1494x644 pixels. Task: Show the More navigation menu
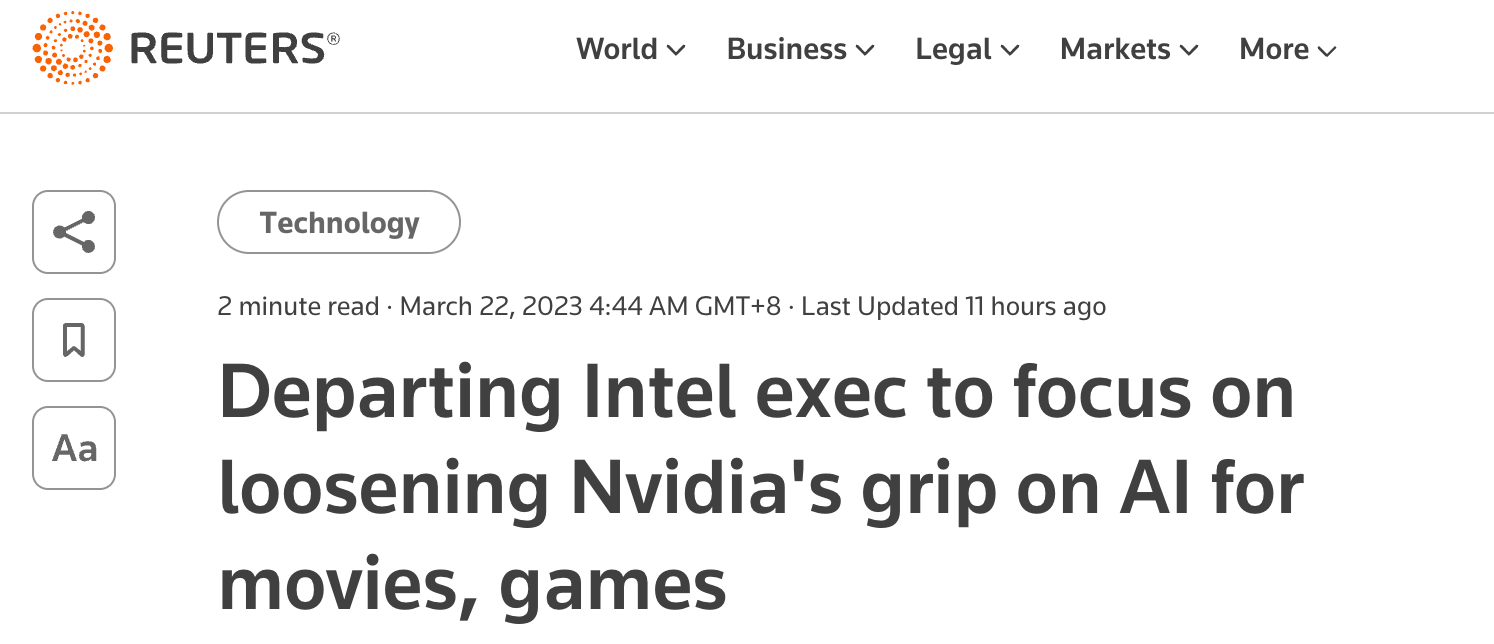point(1274,49)
